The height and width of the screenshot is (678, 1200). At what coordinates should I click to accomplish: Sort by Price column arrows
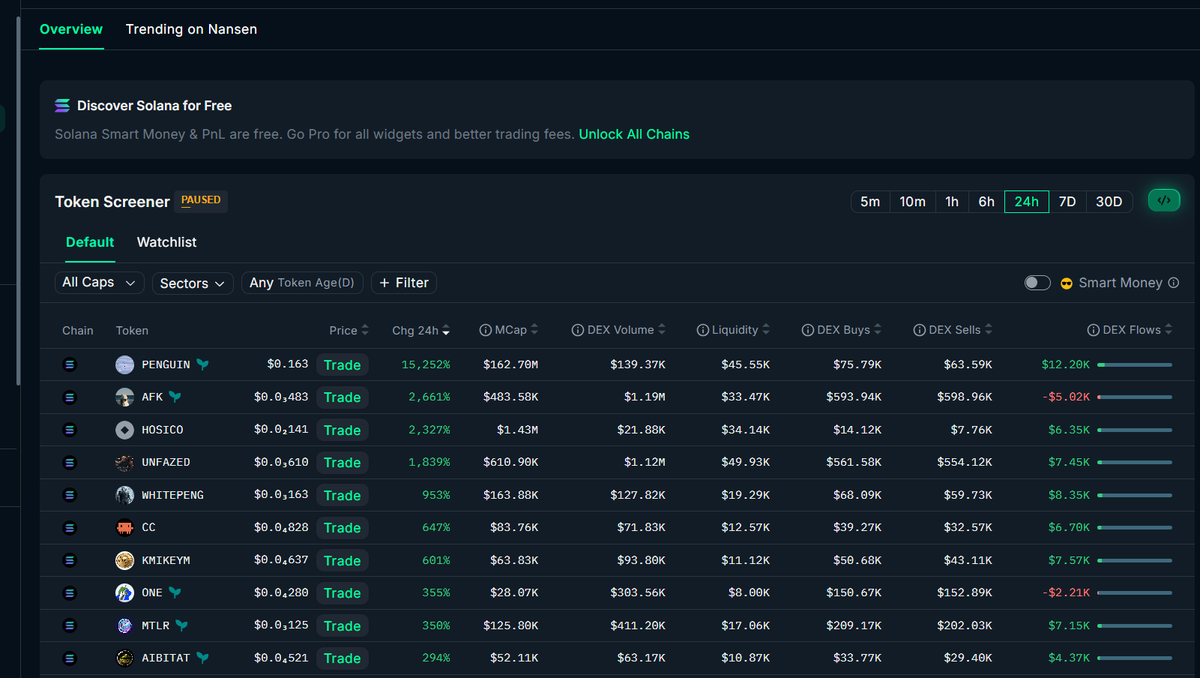(365, 330)
